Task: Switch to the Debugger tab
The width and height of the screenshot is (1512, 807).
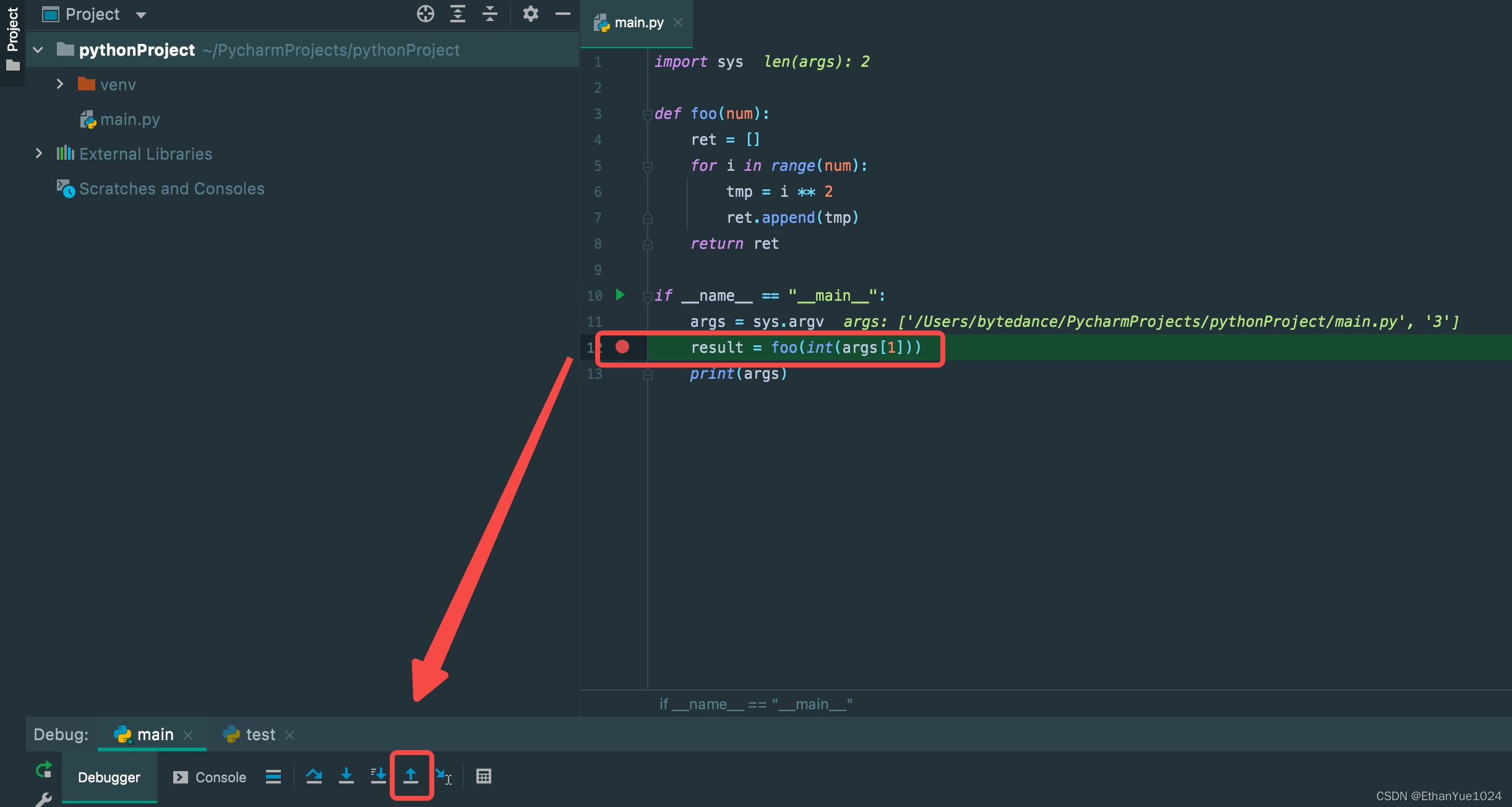Action: [109, 777]
